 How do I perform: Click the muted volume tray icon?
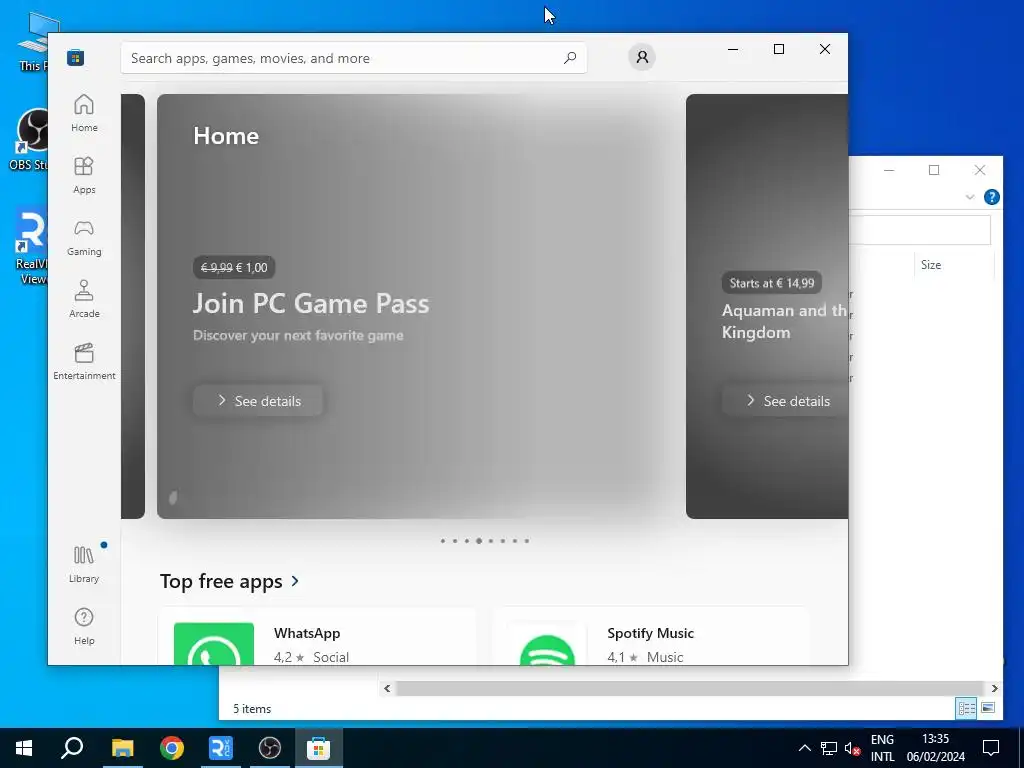(852, 748)
